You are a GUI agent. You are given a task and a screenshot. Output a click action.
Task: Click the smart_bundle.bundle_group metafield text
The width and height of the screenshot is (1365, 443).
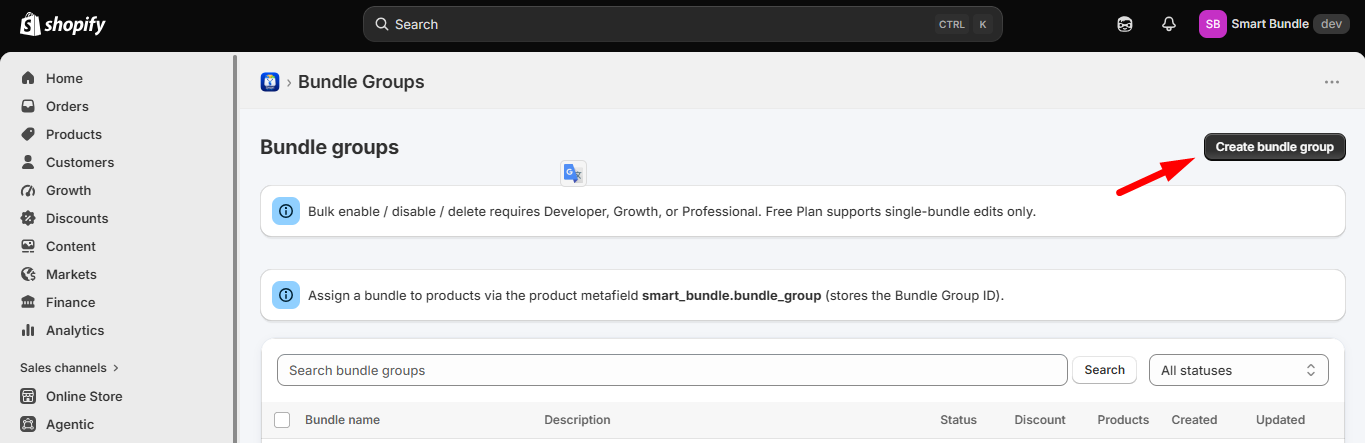coord(731,296)
